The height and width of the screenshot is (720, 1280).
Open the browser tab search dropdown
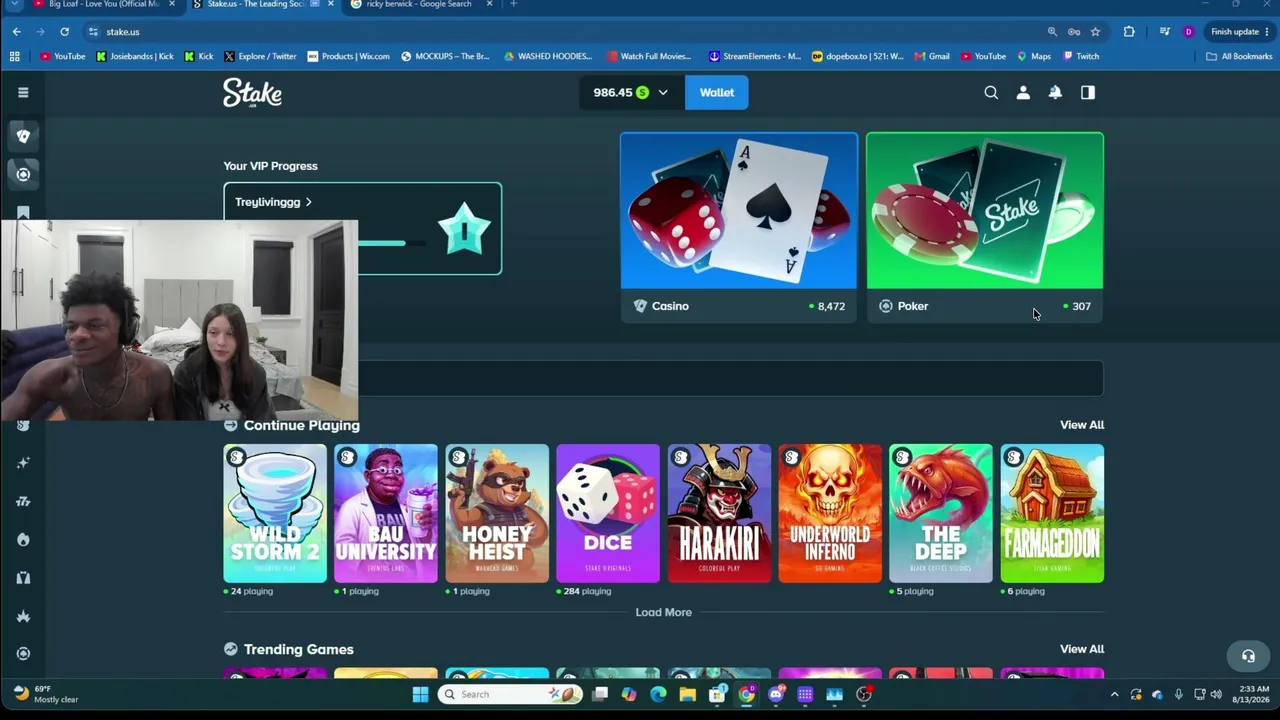[x=14, y=5]
